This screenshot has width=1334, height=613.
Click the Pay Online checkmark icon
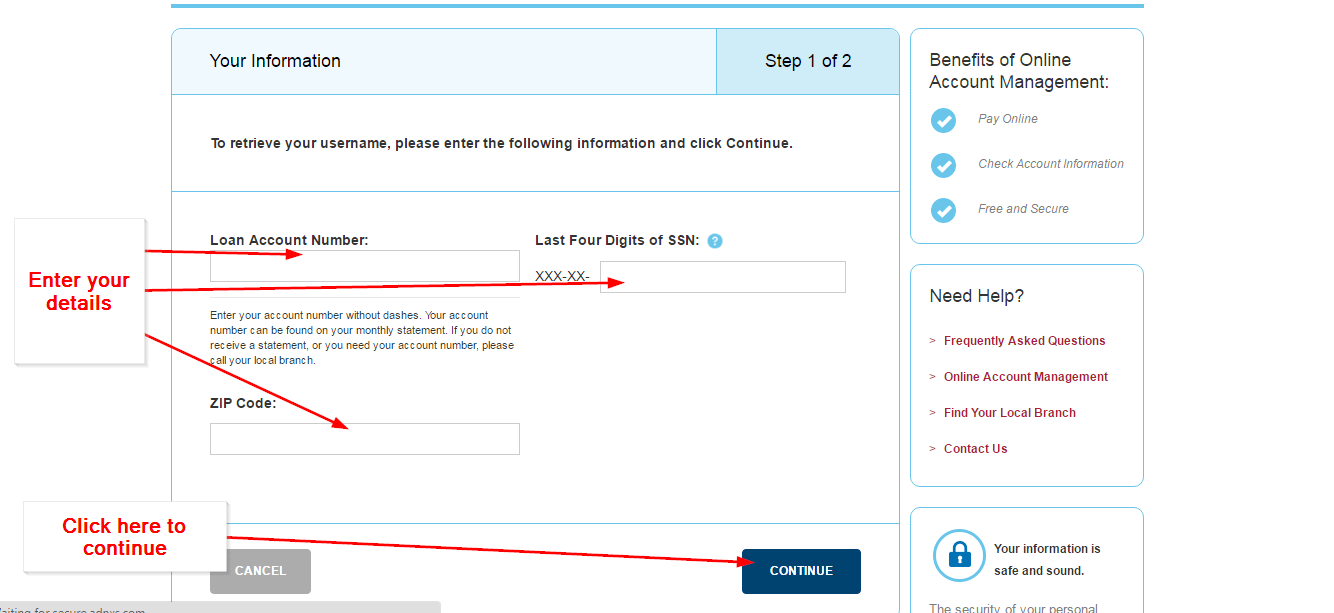(x=943, y=119)
